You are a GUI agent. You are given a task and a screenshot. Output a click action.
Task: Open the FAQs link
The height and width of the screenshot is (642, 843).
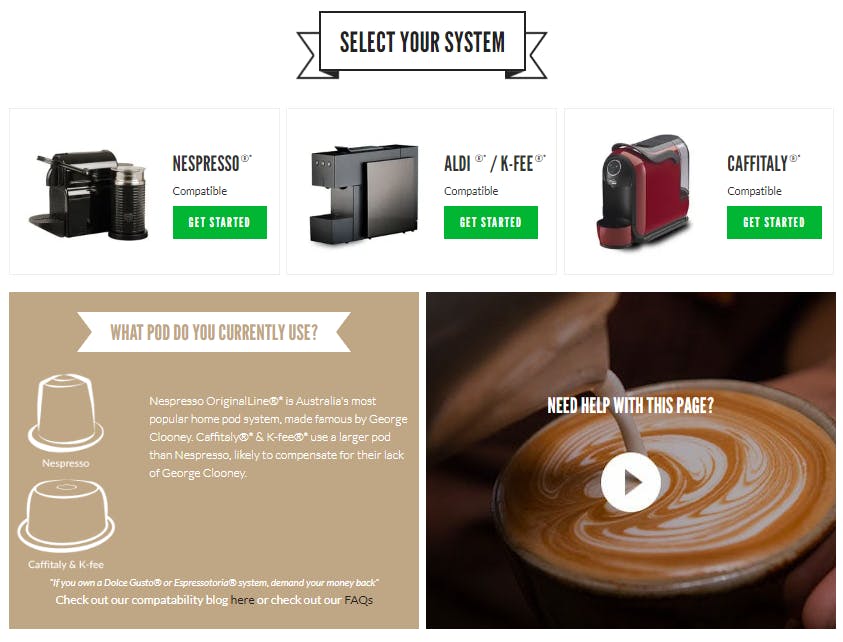coord(359,600)
